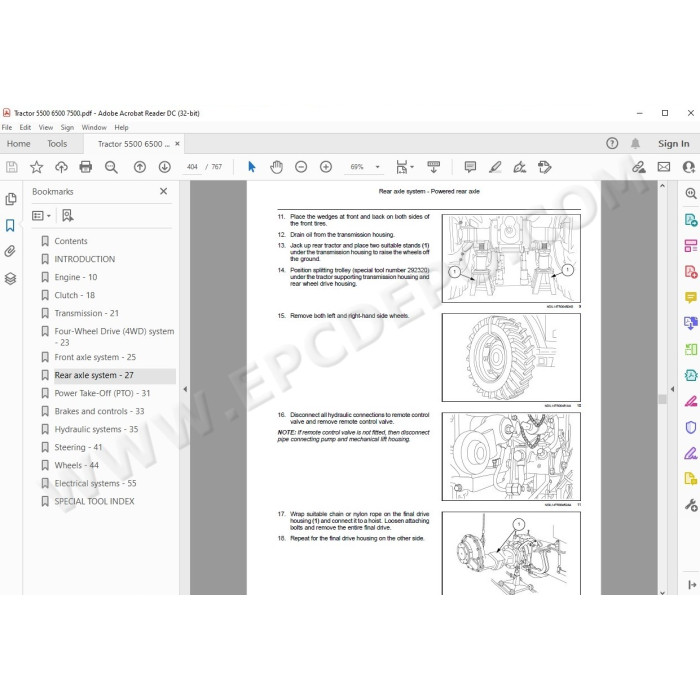The width and height of the screenshot is (700, 700).
Task: Open Front axle system - 25 bookmark
Action: click(95, 358)
